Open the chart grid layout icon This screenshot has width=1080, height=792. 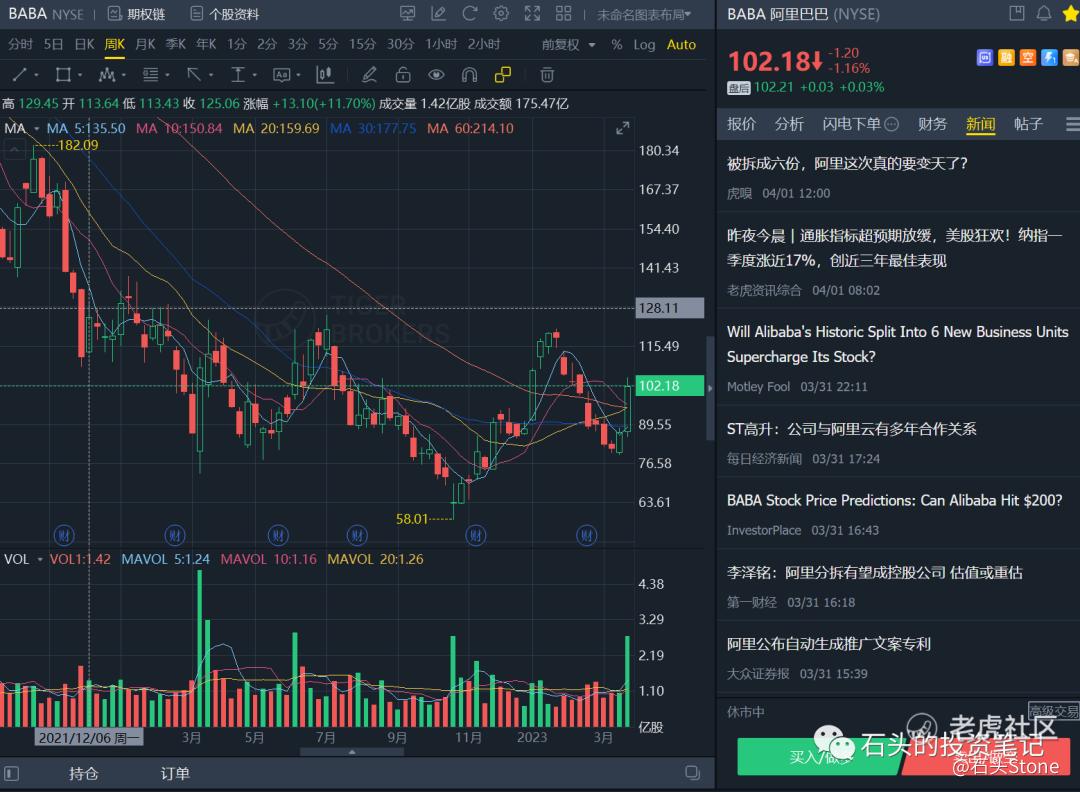(563, 14)
